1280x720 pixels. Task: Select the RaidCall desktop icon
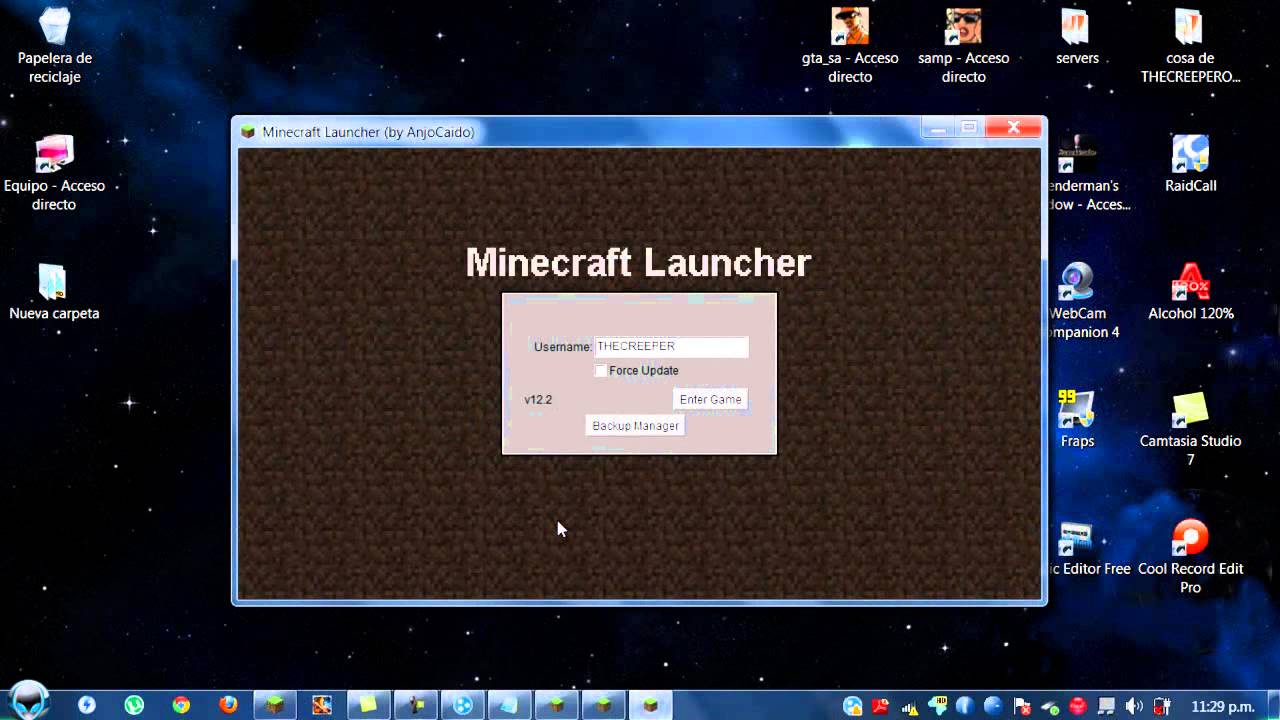(1190, 164)
